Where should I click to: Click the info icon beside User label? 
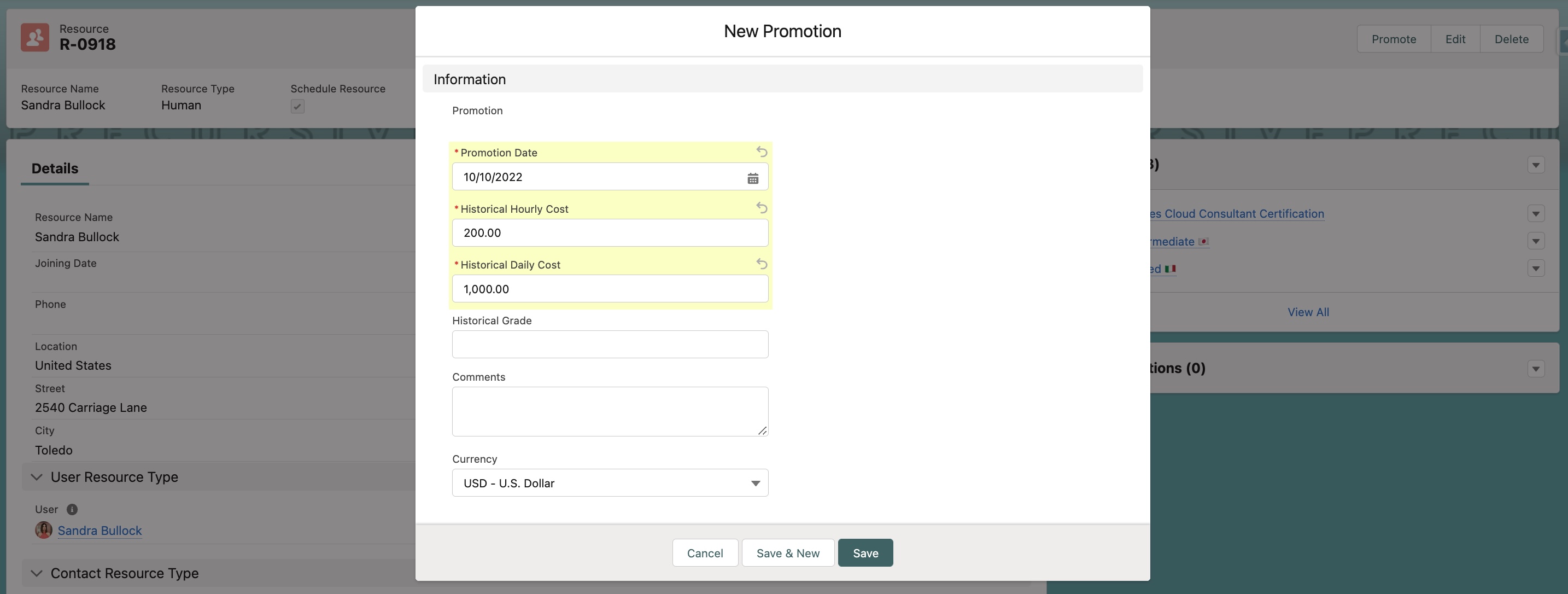[72, 509]
